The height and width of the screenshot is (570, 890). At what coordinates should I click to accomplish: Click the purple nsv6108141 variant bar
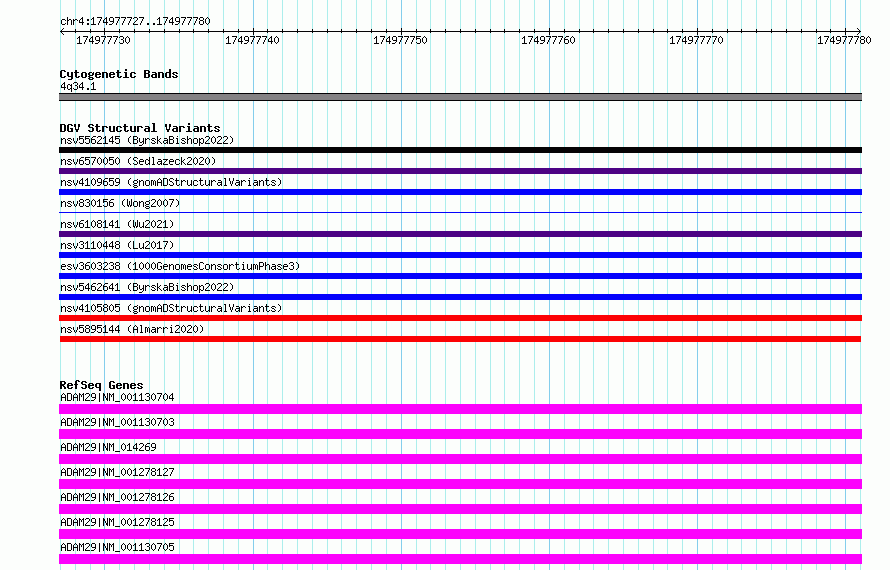460,234
